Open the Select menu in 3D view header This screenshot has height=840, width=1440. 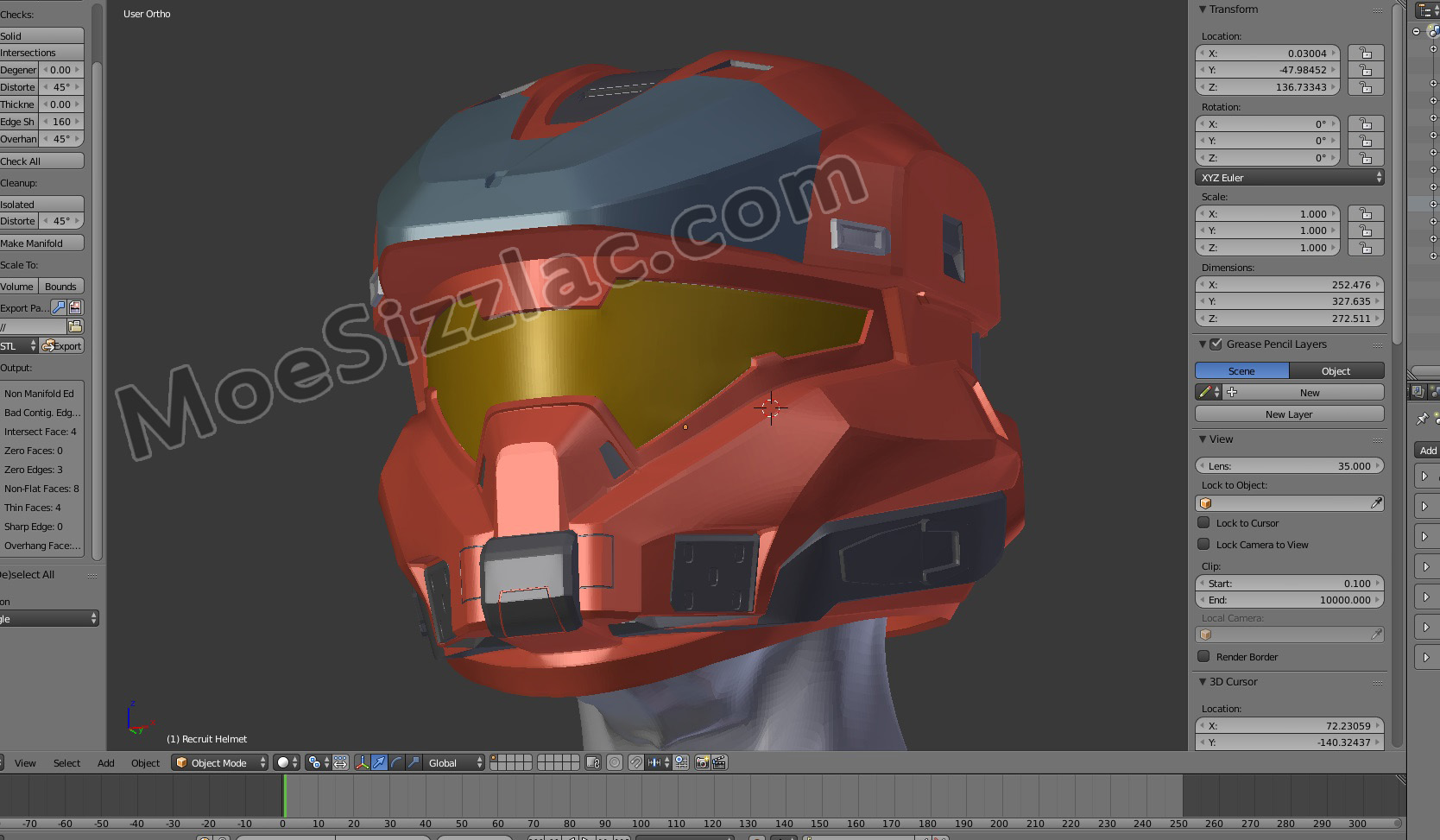(x=66, y=763)
